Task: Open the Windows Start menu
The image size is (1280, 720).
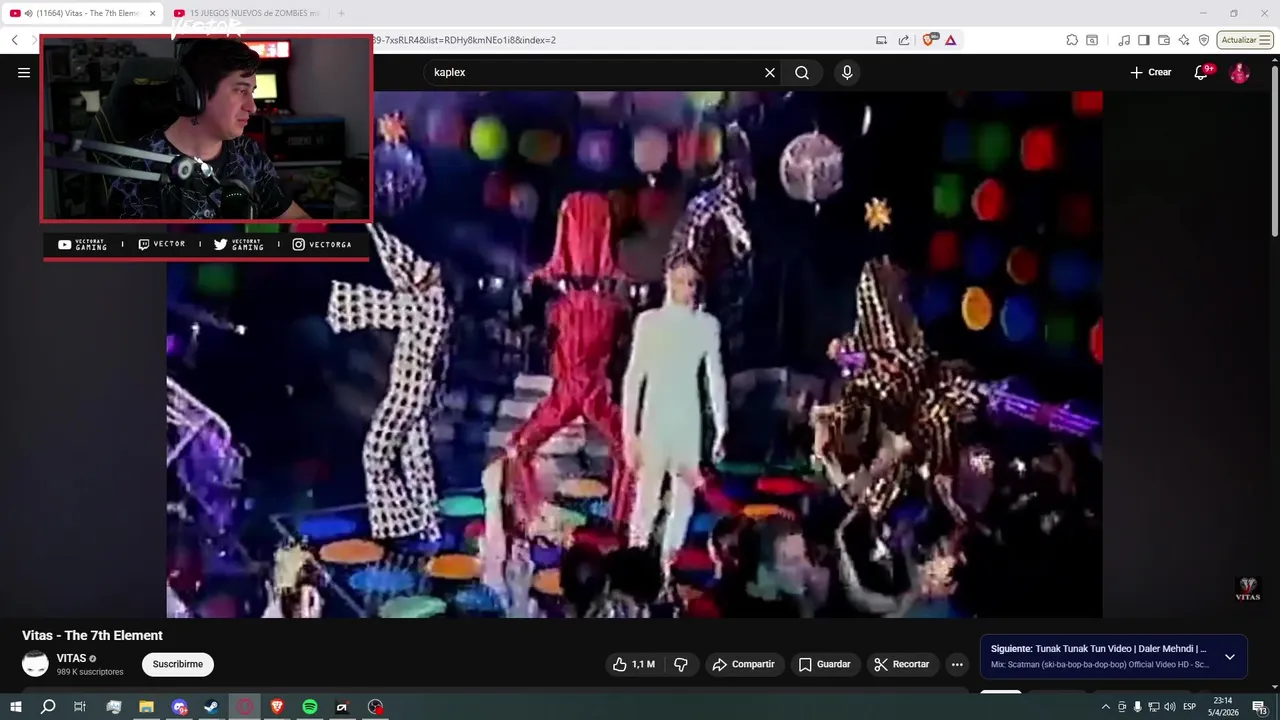Action: tap(16, 707)
